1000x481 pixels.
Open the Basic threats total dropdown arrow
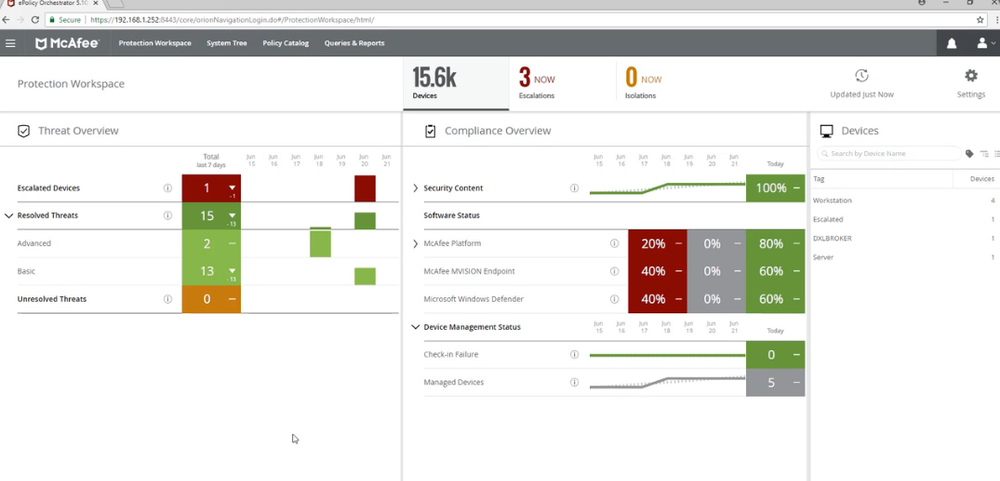coord(232,271)
